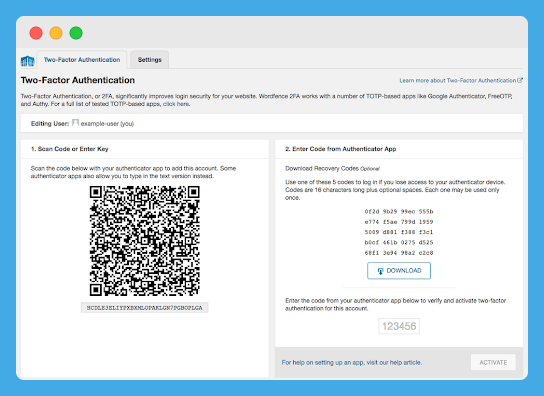
Task: Click the download arrow icon in button
Action: [380, 271]
